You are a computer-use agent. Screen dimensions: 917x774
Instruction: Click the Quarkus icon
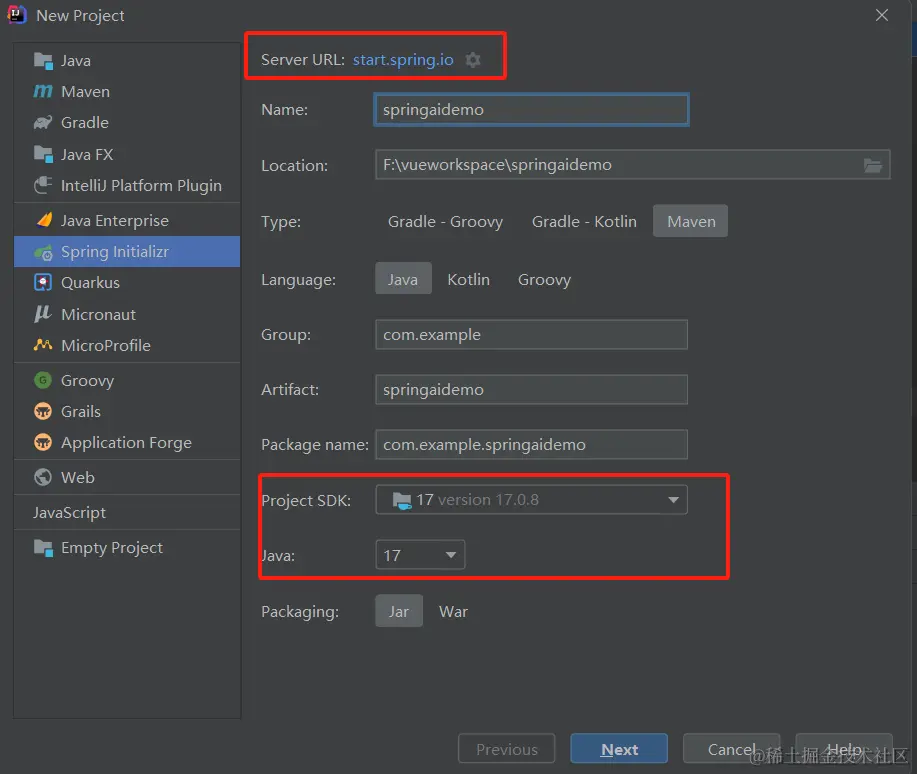43,283
